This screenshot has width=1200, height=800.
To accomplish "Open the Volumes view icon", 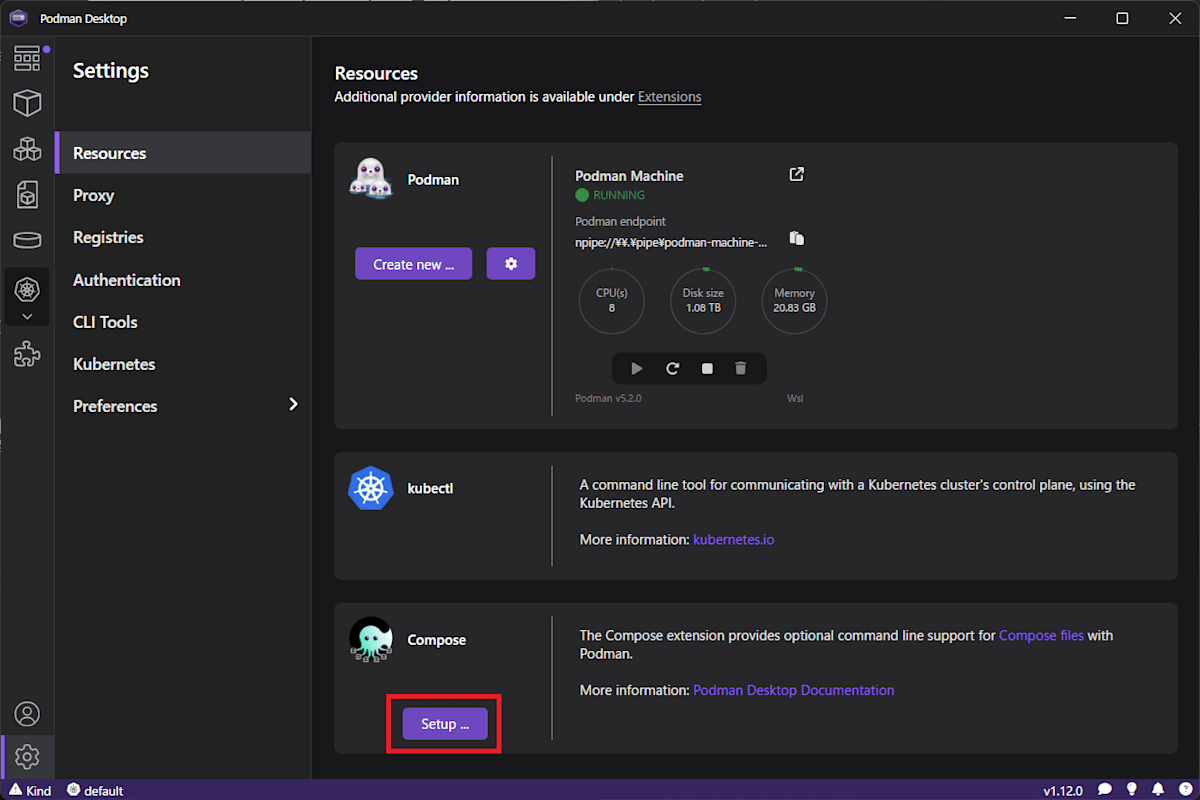I will pyautogui.click(x=27, y=240).
